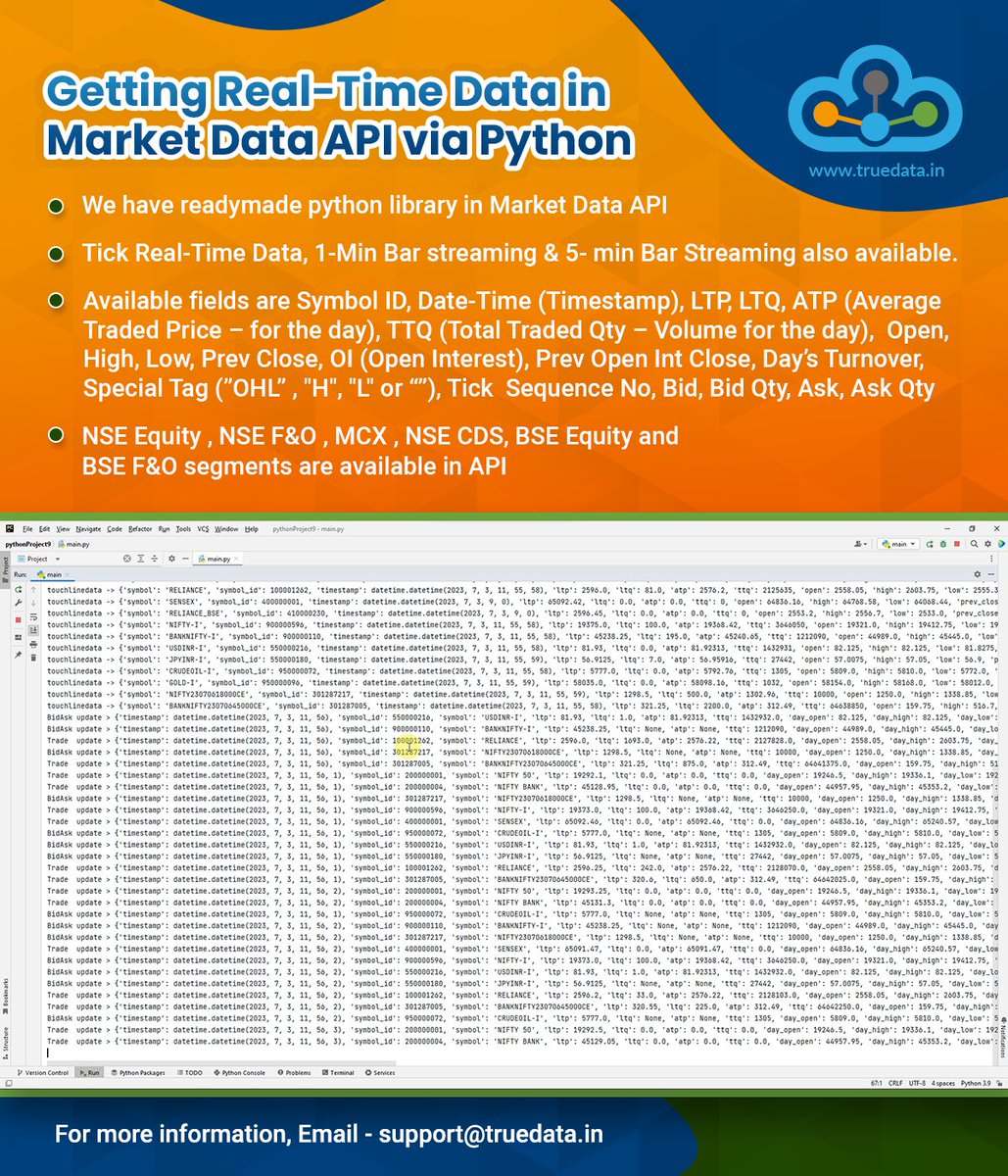Click the pythonProject9 breadcrumb
Image resolution: width=1008 pixels, height=1176 pixels.
pyautogui.click(x=27, y=545)
